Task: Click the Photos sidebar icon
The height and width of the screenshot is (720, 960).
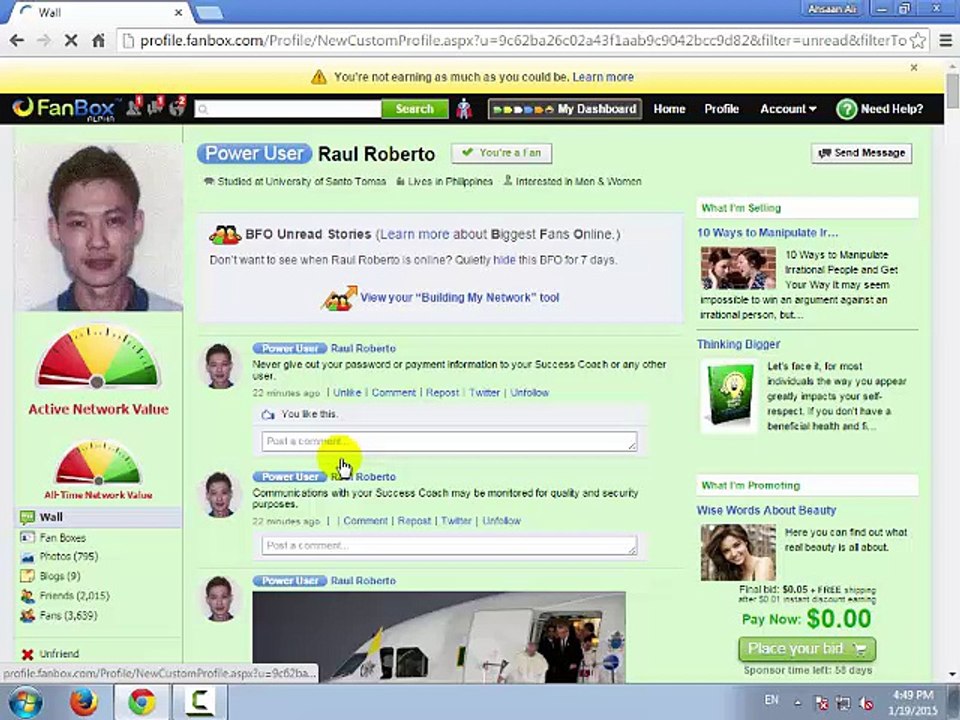Action: click(x=27, y=557)
